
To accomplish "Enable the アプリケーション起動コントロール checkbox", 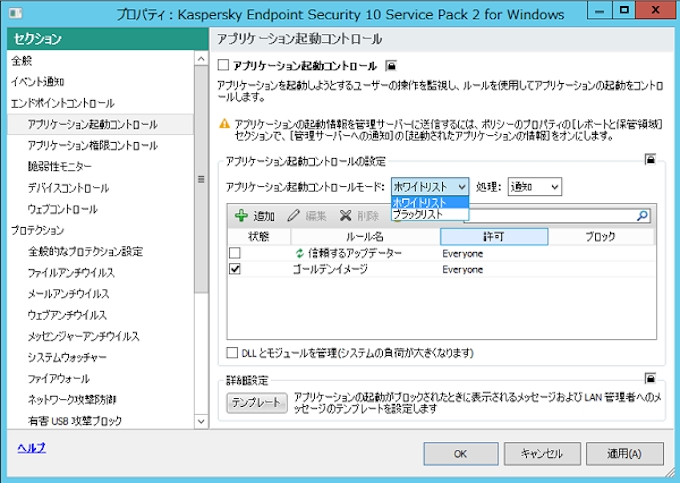I will click(x=224, y=65).
